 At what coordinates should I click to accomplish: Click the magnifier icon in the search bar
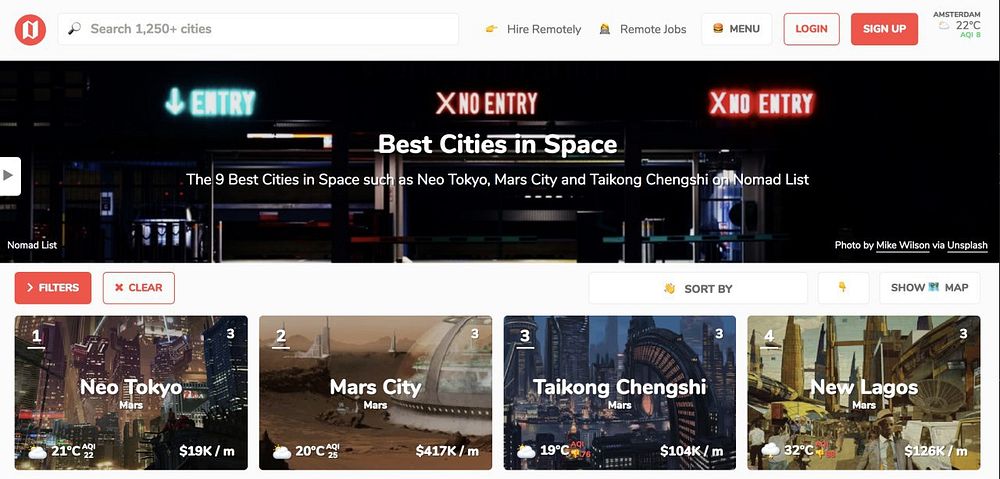point(75,29)
